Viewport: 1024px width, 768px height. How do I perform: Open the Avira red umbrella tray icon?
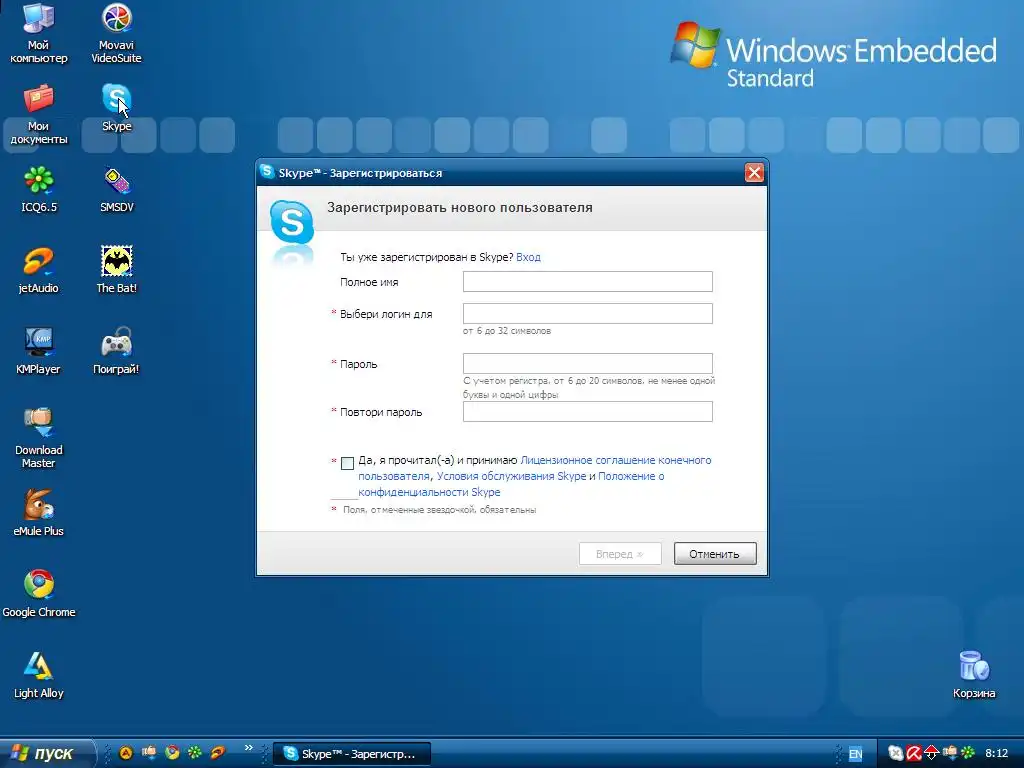[914, 753]
